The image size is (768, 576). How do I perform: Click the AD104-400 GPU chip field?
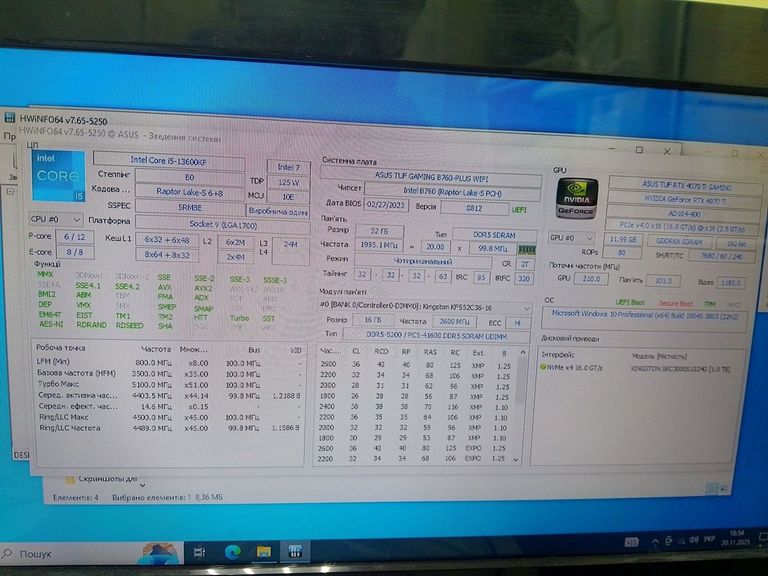pyautogui.click(x=683, y=214)
